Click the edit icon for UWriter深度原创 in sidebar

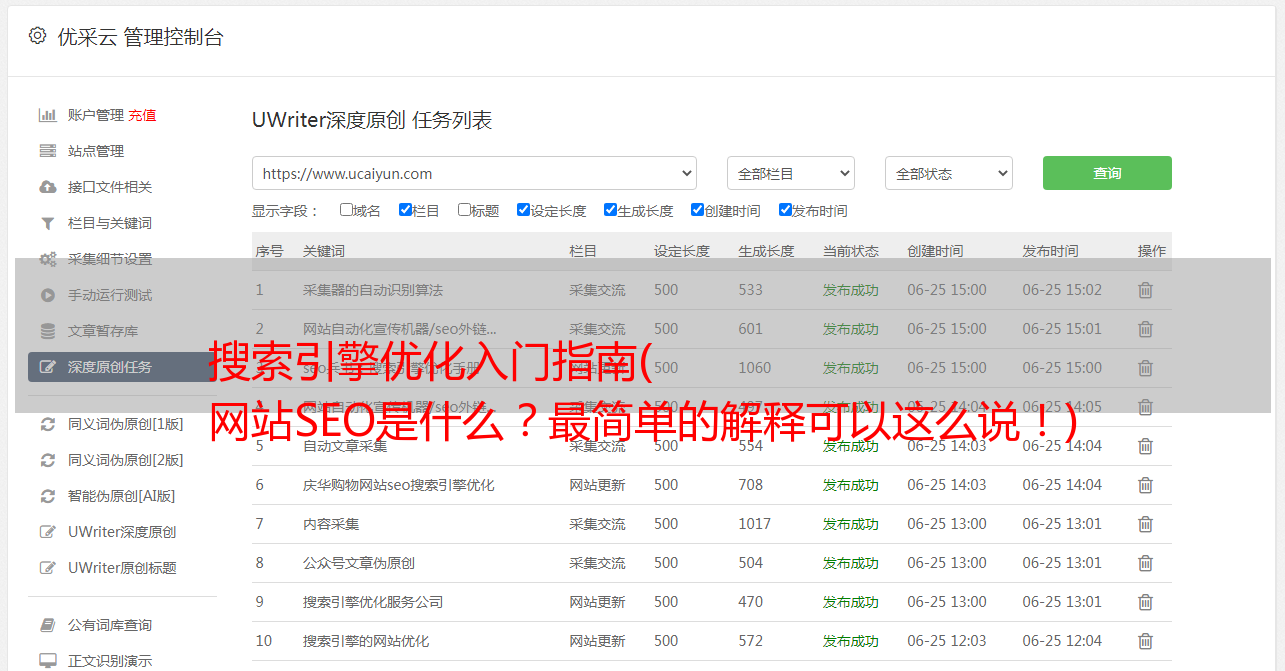[x=47, y=532]
